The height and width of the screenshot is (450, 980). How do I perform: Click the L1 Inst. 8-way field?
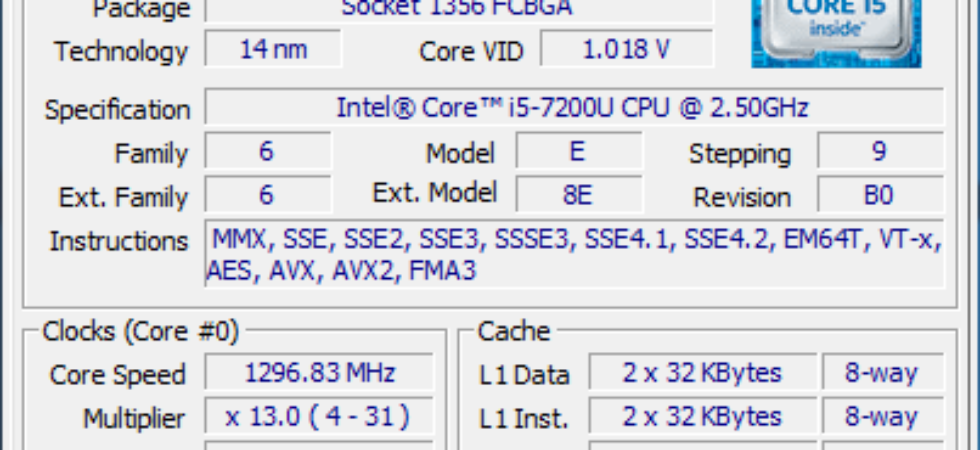882,416
